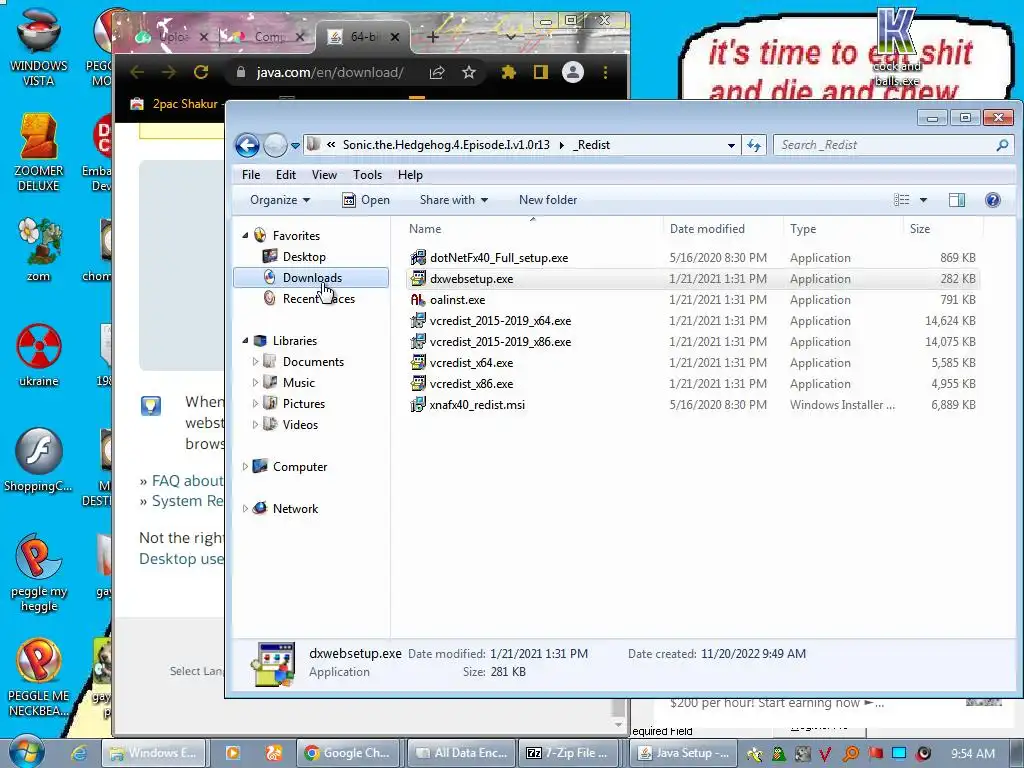The image size is (1024, 768).
Task: Select the vcredist_x86.exe file icon
Action: [418, 383]
